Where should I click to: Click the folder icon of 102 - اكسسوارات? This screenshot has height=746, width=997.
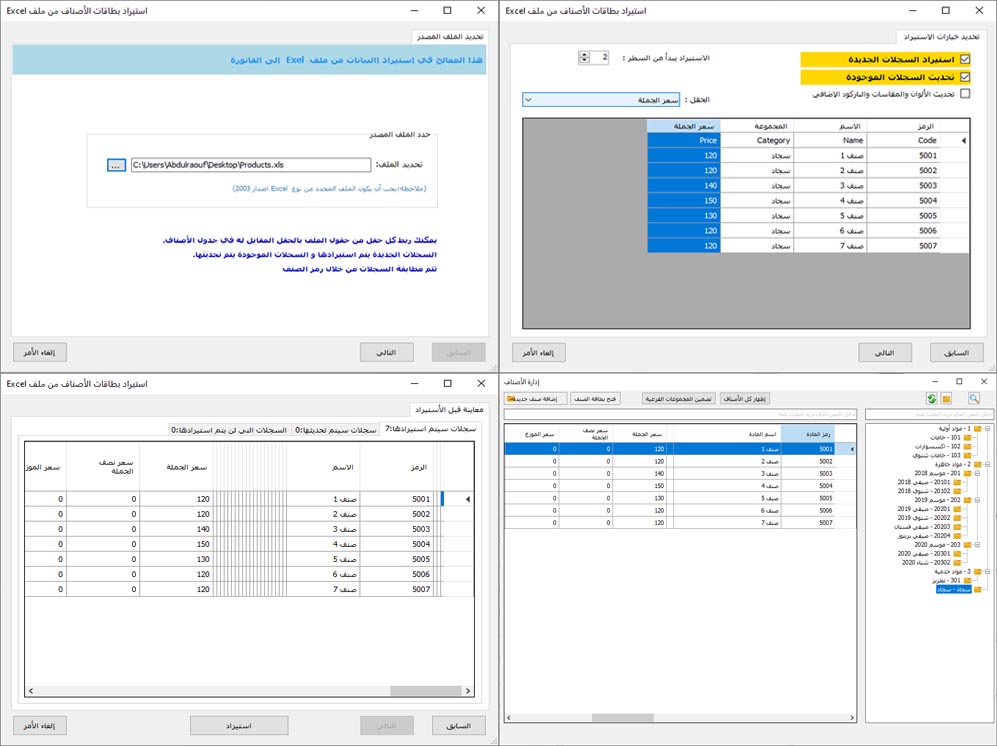[x=967, y=446]
